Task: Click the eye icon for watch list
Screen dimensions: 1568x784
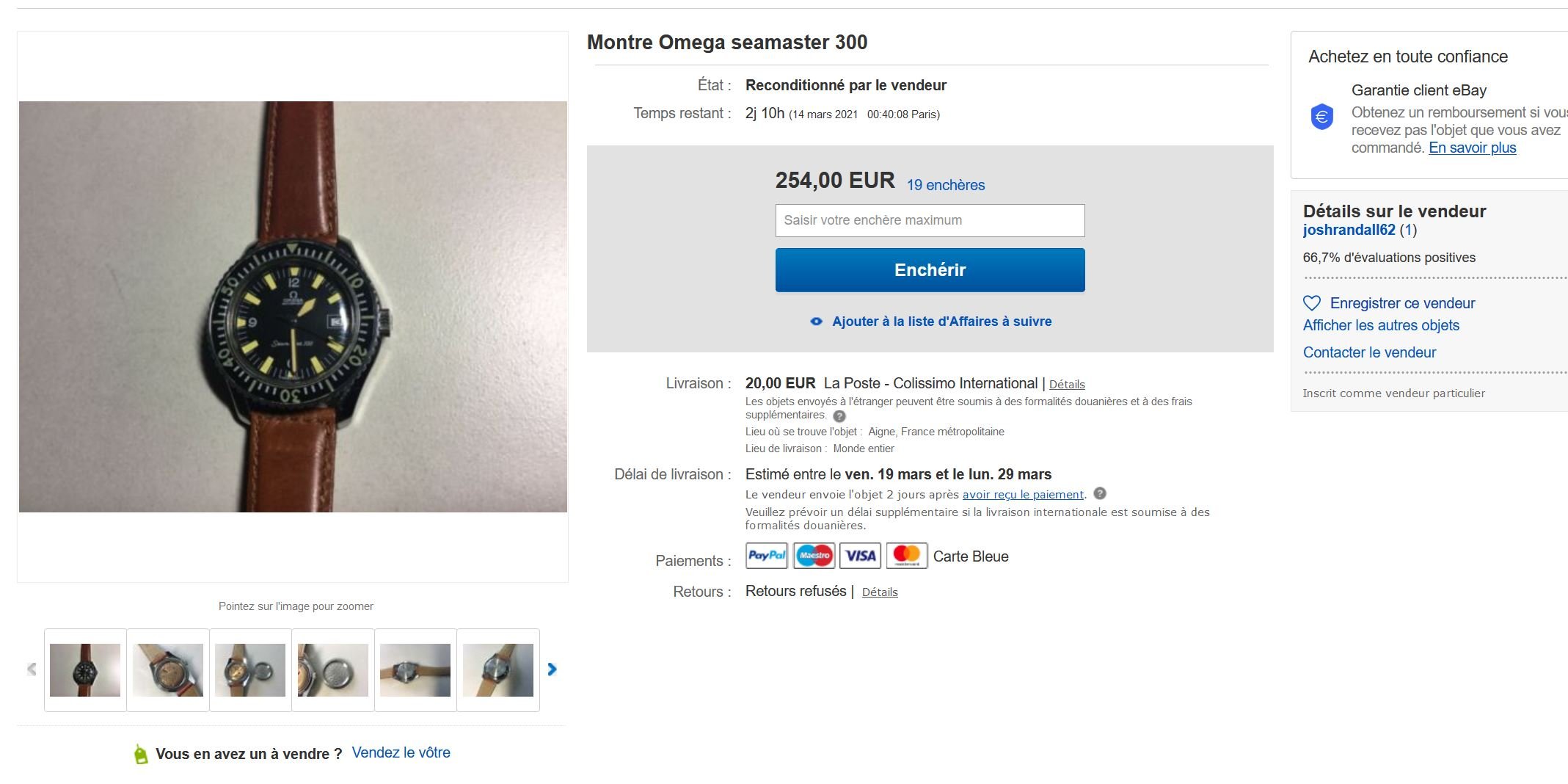Action: (x=816, y=322)
